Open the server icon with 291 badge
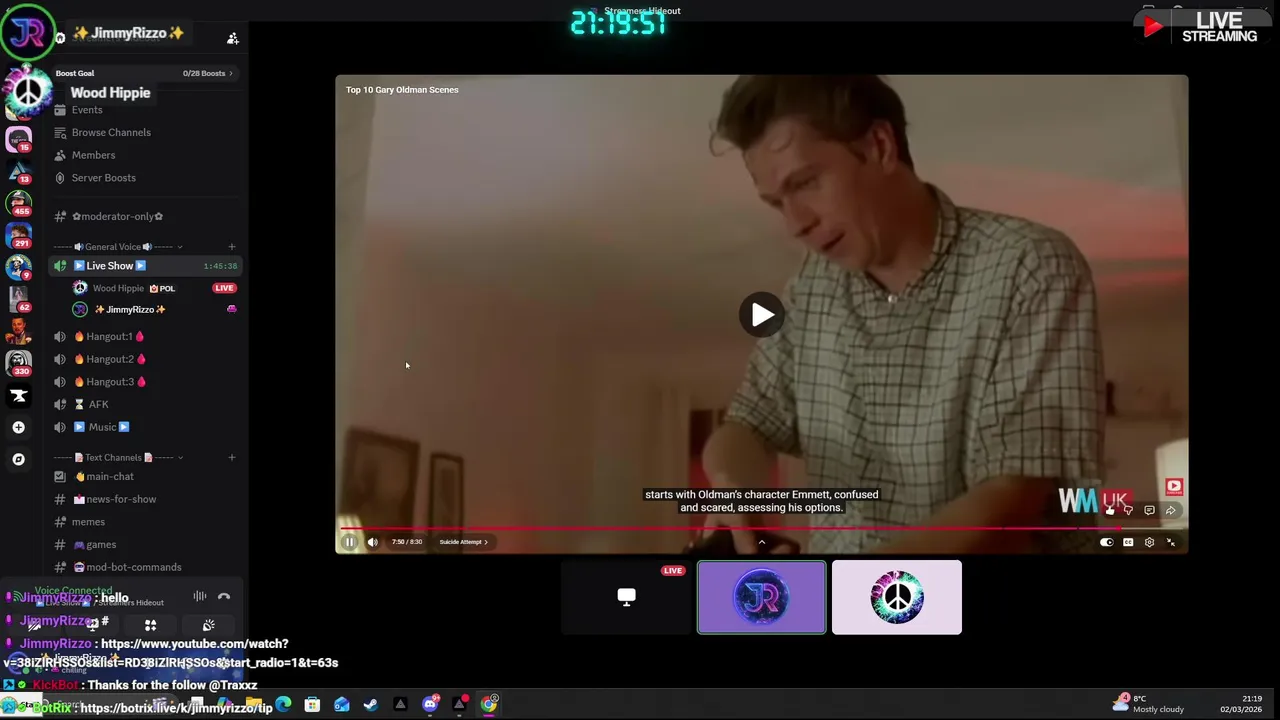 (x=18, y=236)
